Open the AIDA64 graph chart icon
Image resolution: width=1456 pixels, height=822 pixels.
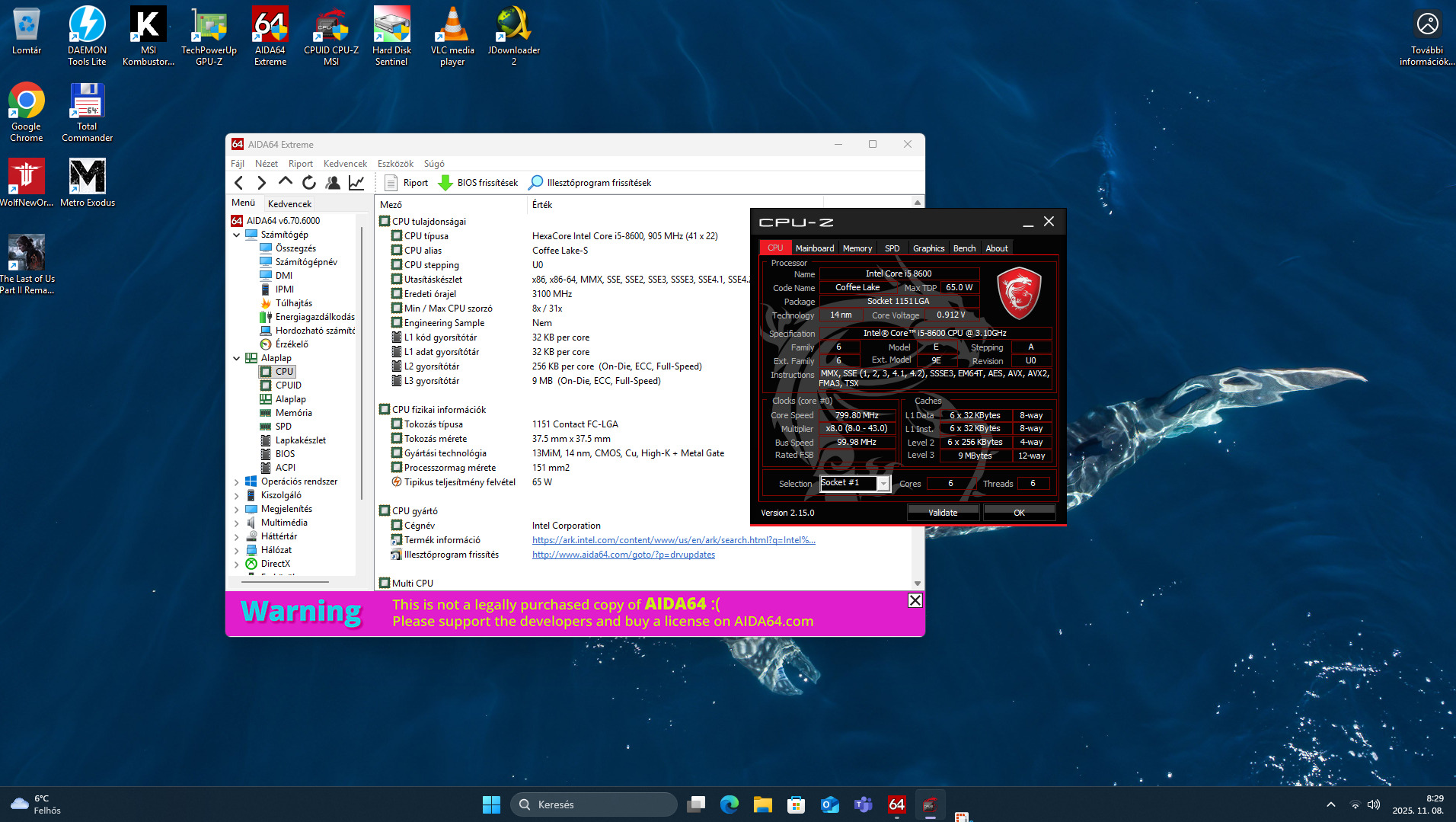click(x=356, y=183)
